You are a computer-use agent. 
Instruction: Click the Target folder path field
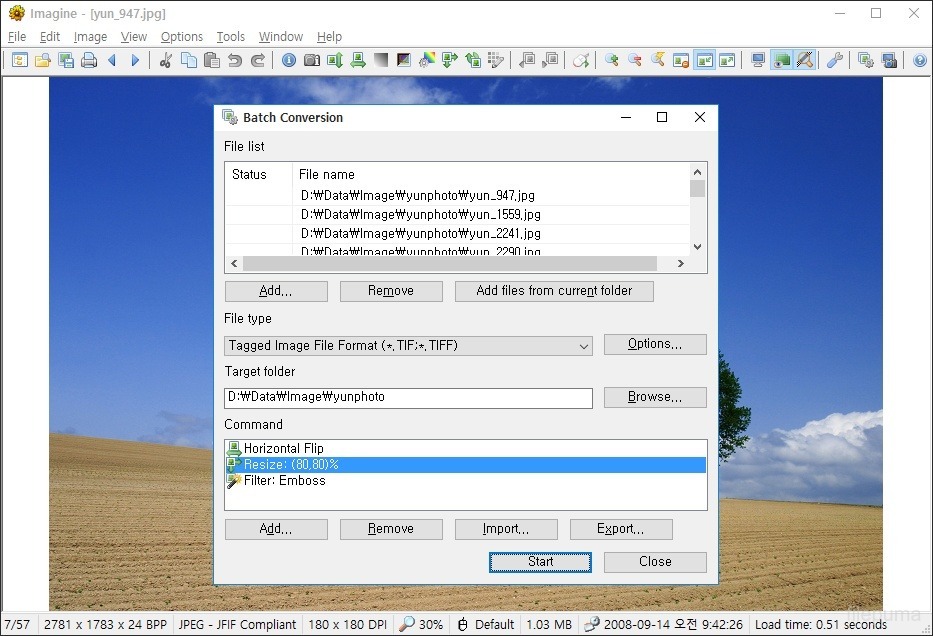(408, 397)
